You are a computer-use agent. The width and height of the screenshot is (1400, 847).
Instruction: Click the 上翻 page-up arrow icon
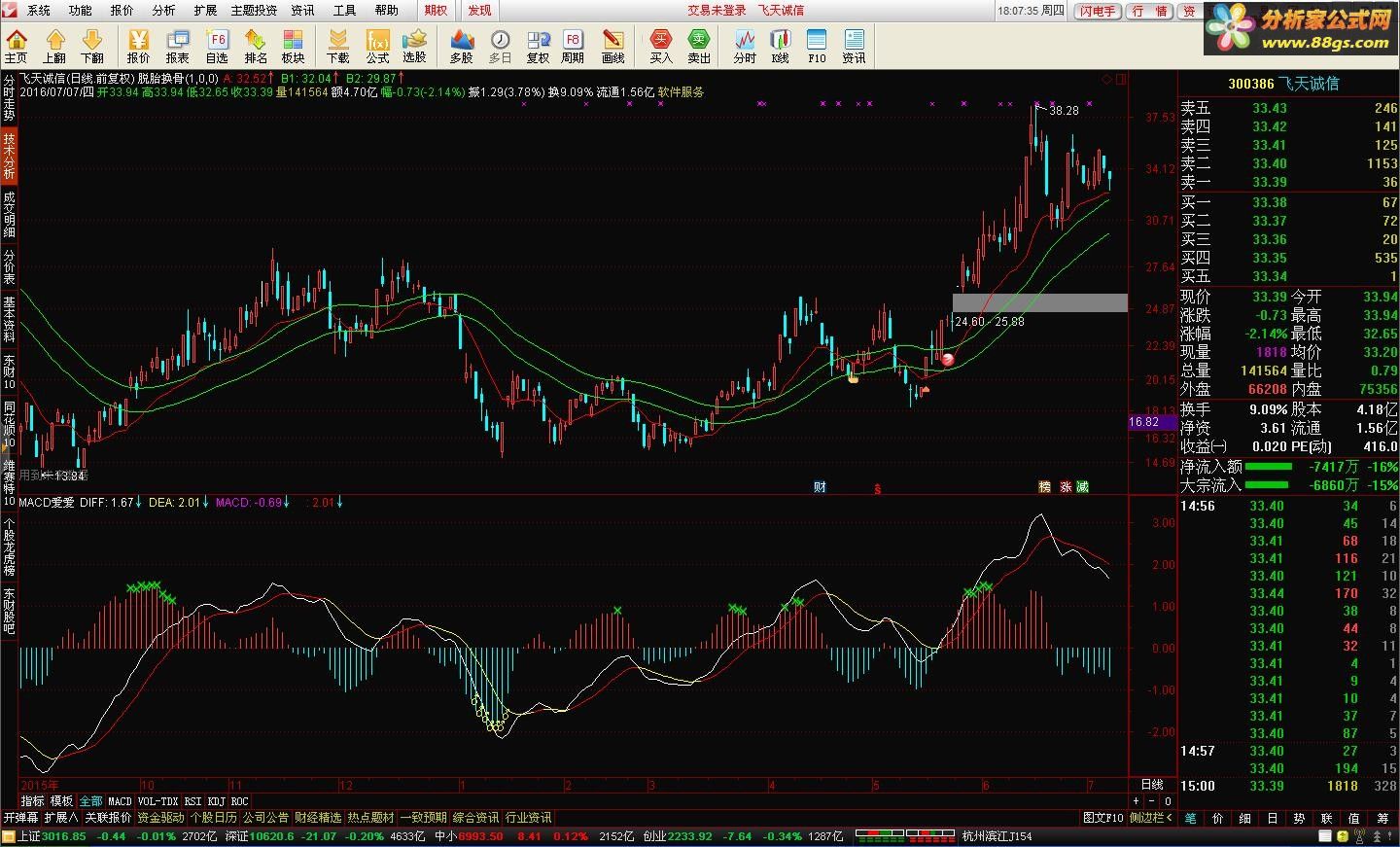(x=54, y=46)
